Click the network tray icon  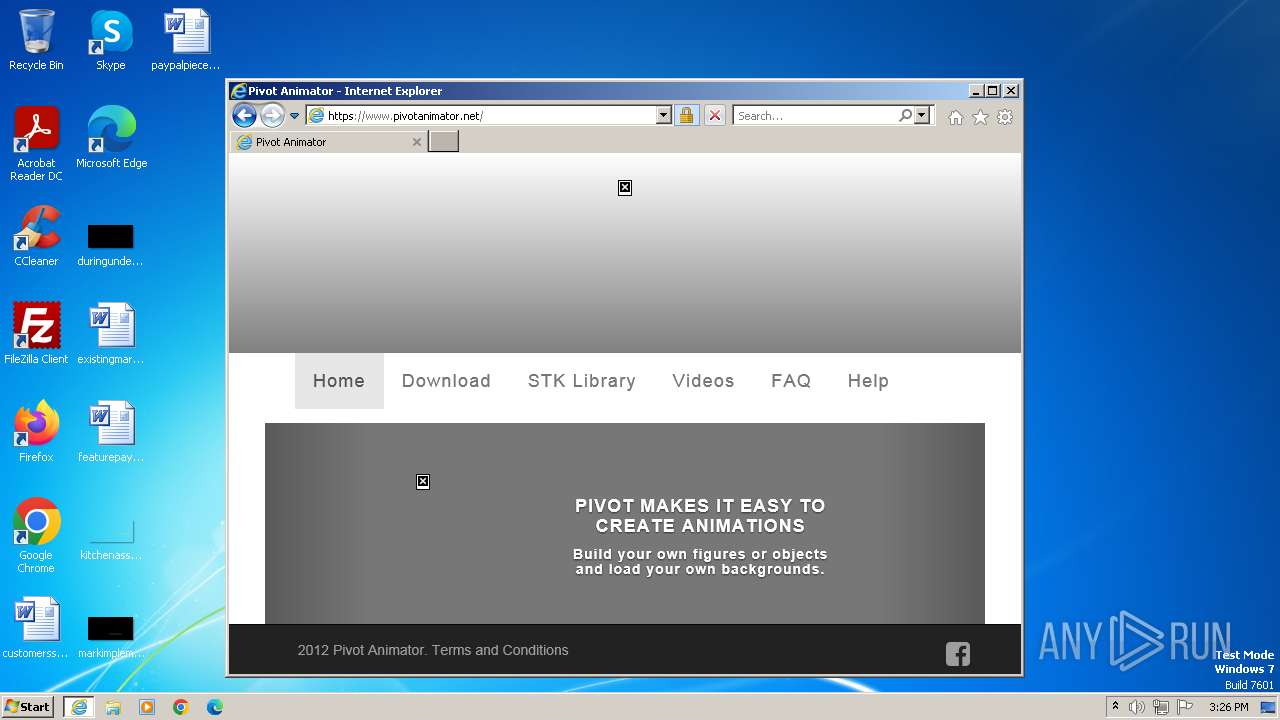click(1161, 707)
